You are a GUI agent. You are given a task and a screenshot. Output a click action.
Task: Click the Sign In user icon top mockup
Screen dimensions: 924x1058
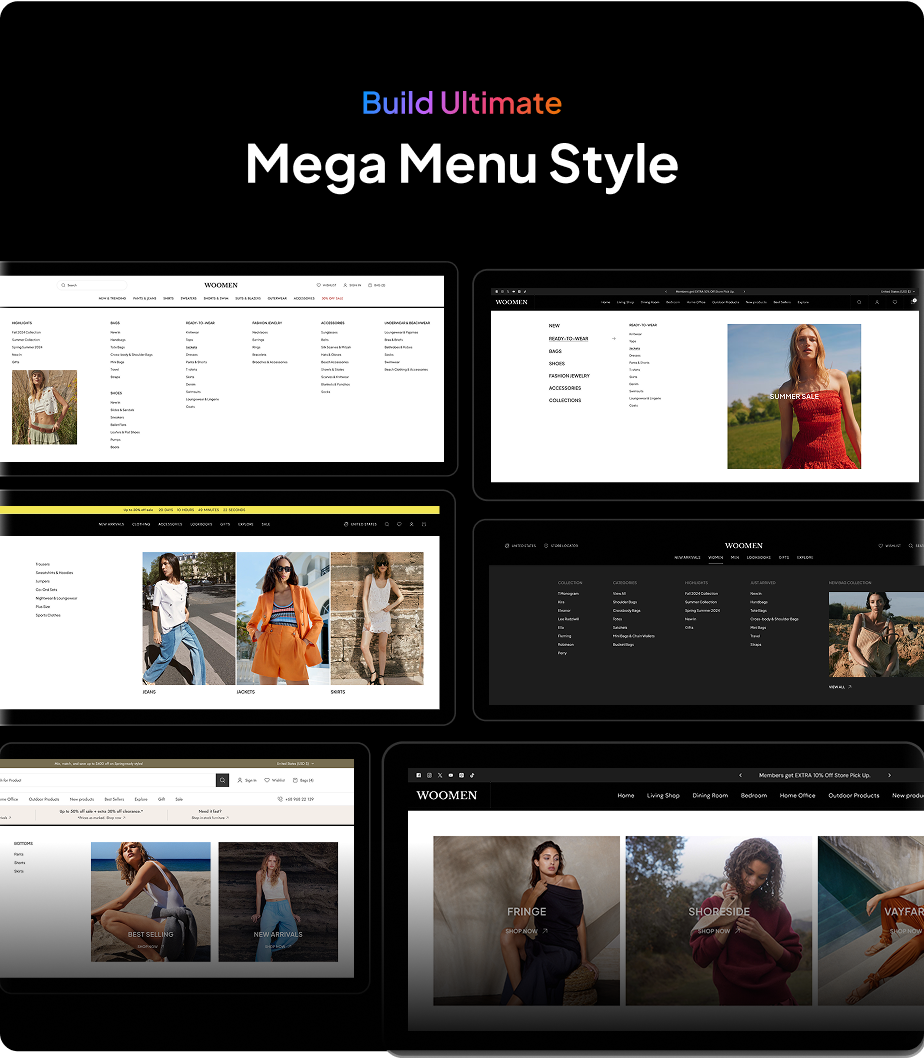(x=345, y=285)
